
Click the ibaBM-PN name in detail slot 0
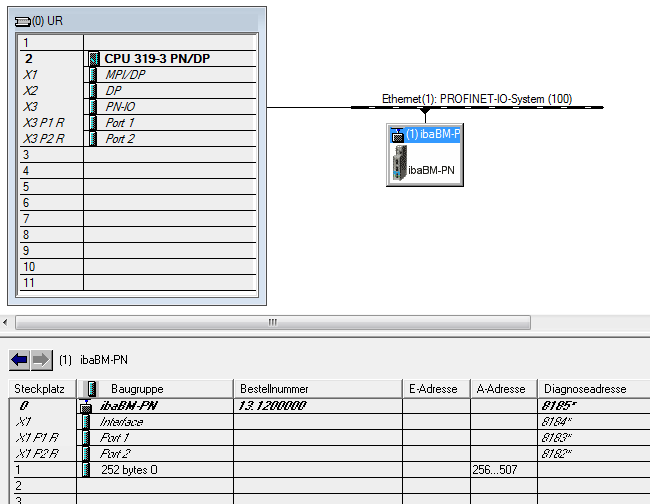[129, 406]
